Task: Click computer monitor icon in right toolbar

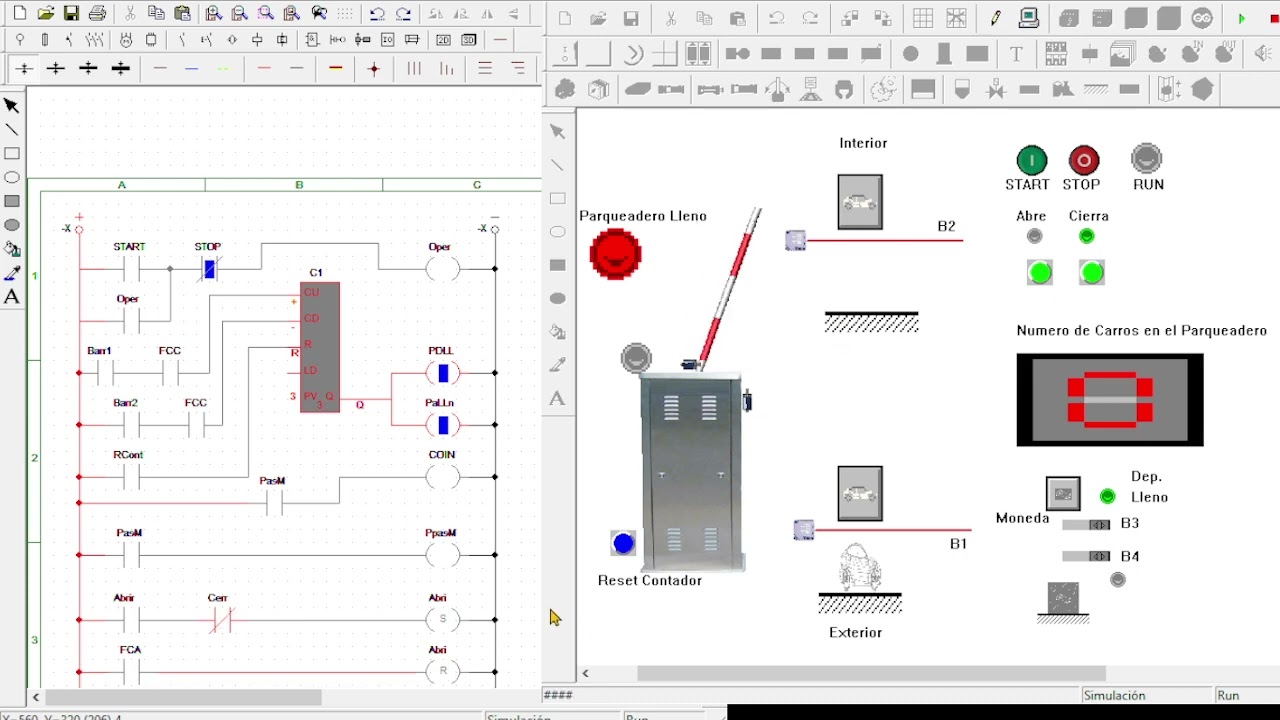Action: (x=1029, y=19)
